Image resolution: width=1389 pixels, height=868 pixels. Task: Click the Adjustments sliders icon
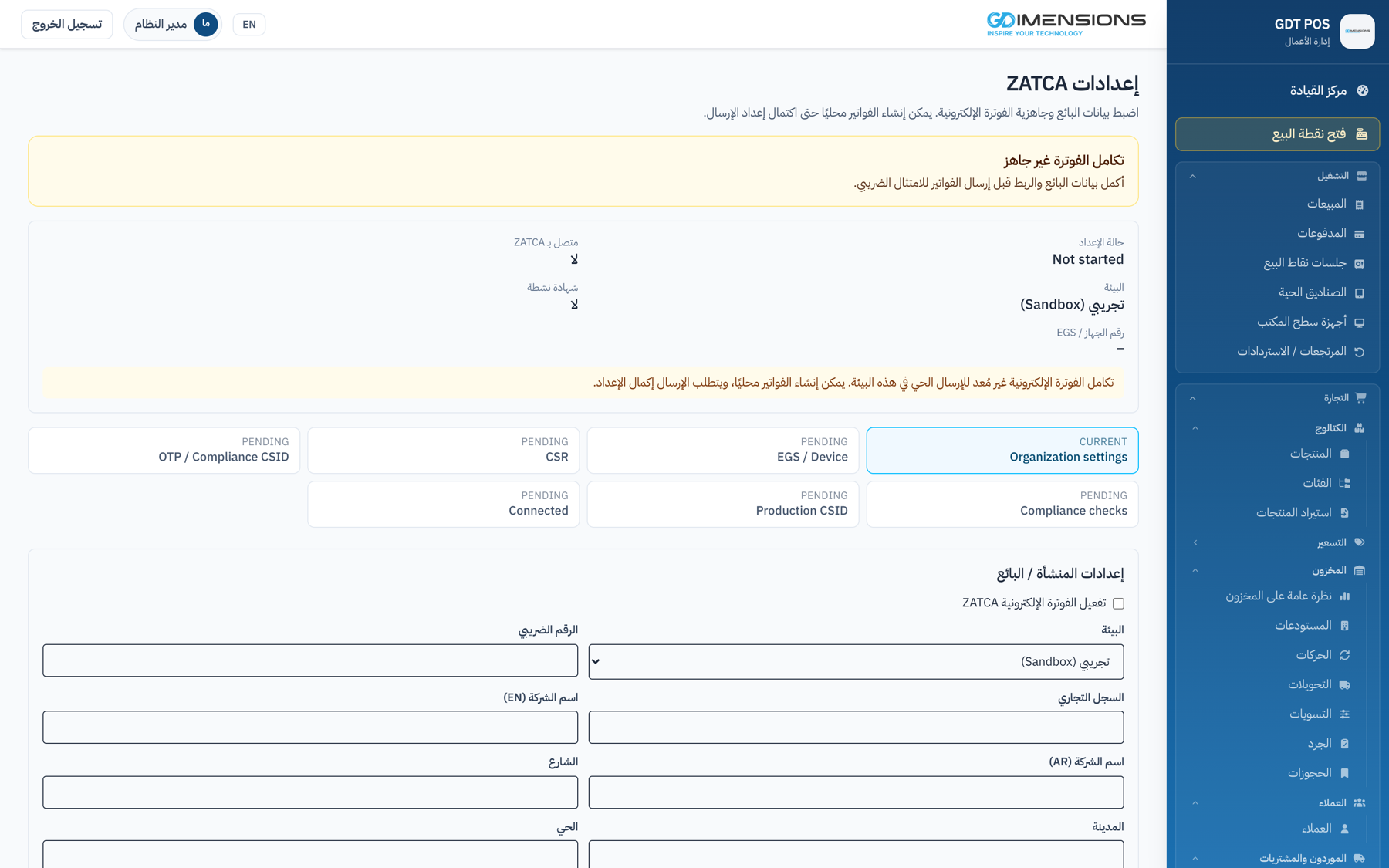click(1344, 714)
